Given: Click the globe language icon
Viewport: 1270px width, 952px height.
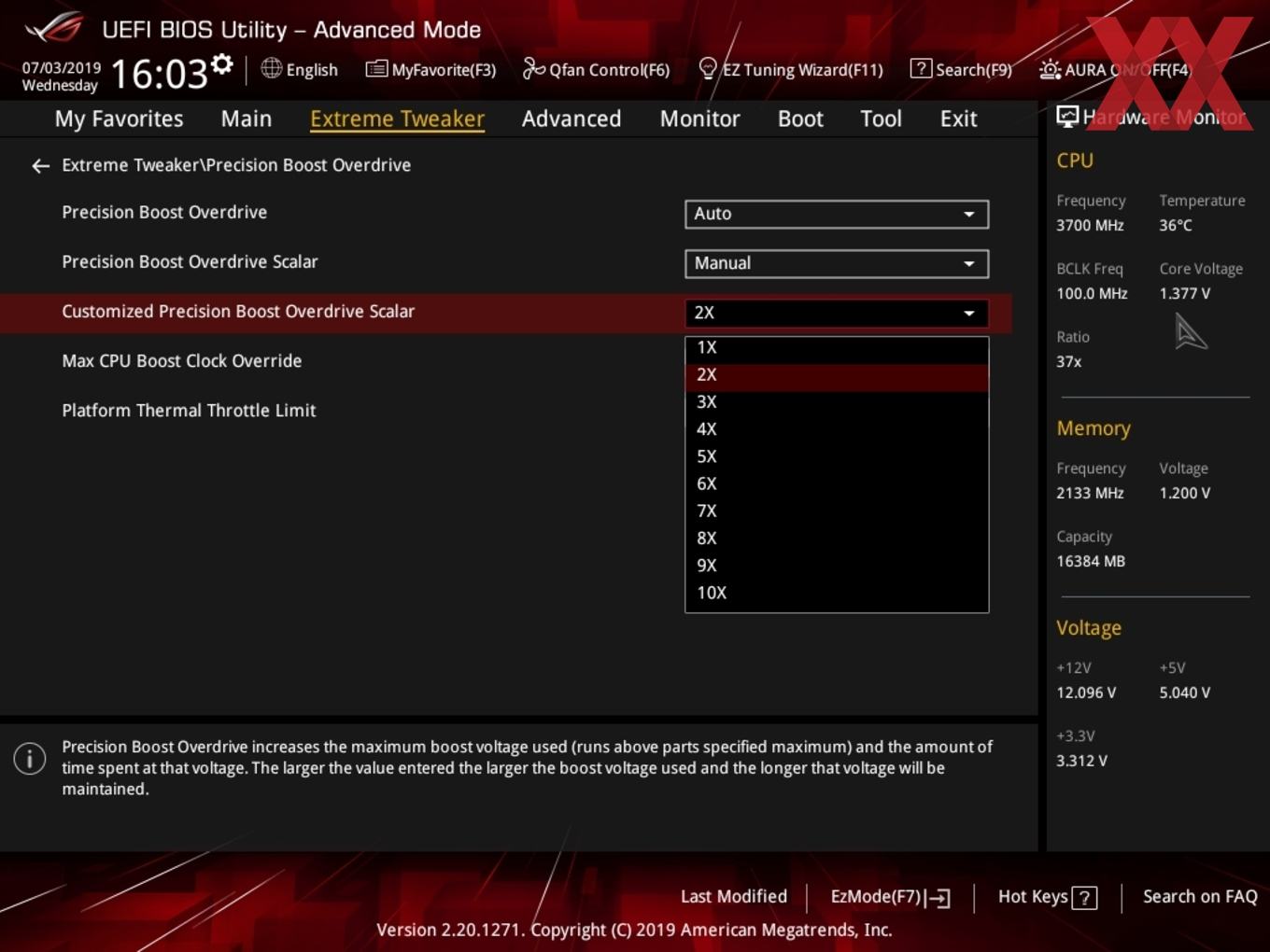Looking at the screenshot, I should pos(271,68).
